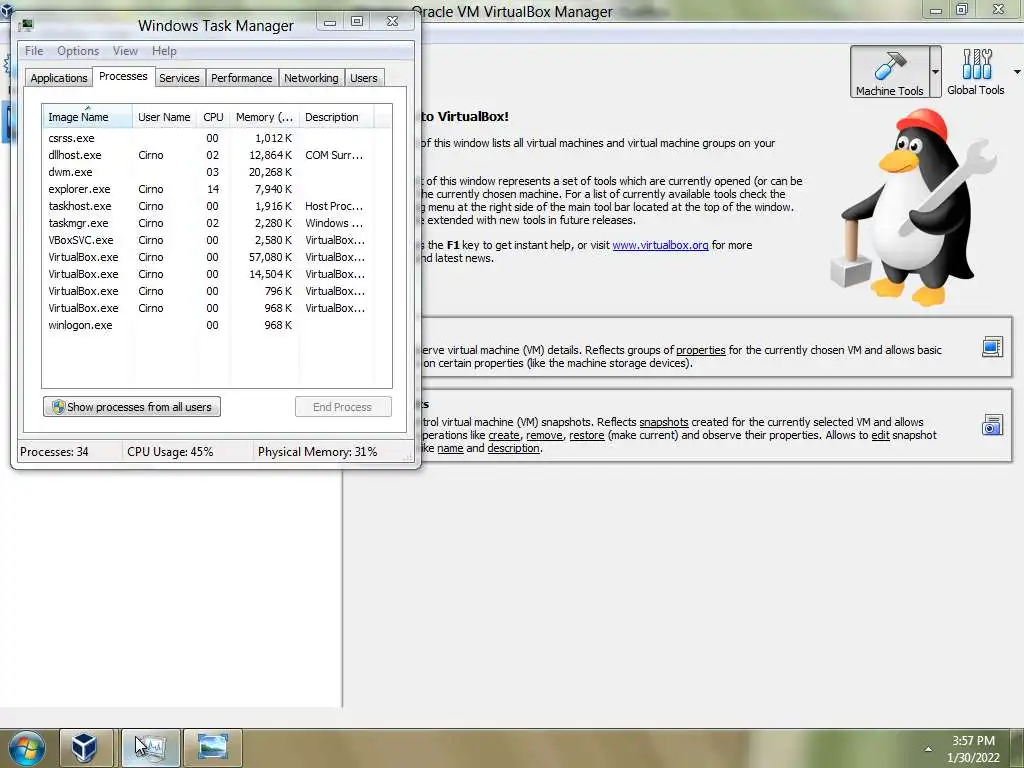Click the Host Proc... description cell
This screenshot has height=768, width=1024.
pos(334,206)
